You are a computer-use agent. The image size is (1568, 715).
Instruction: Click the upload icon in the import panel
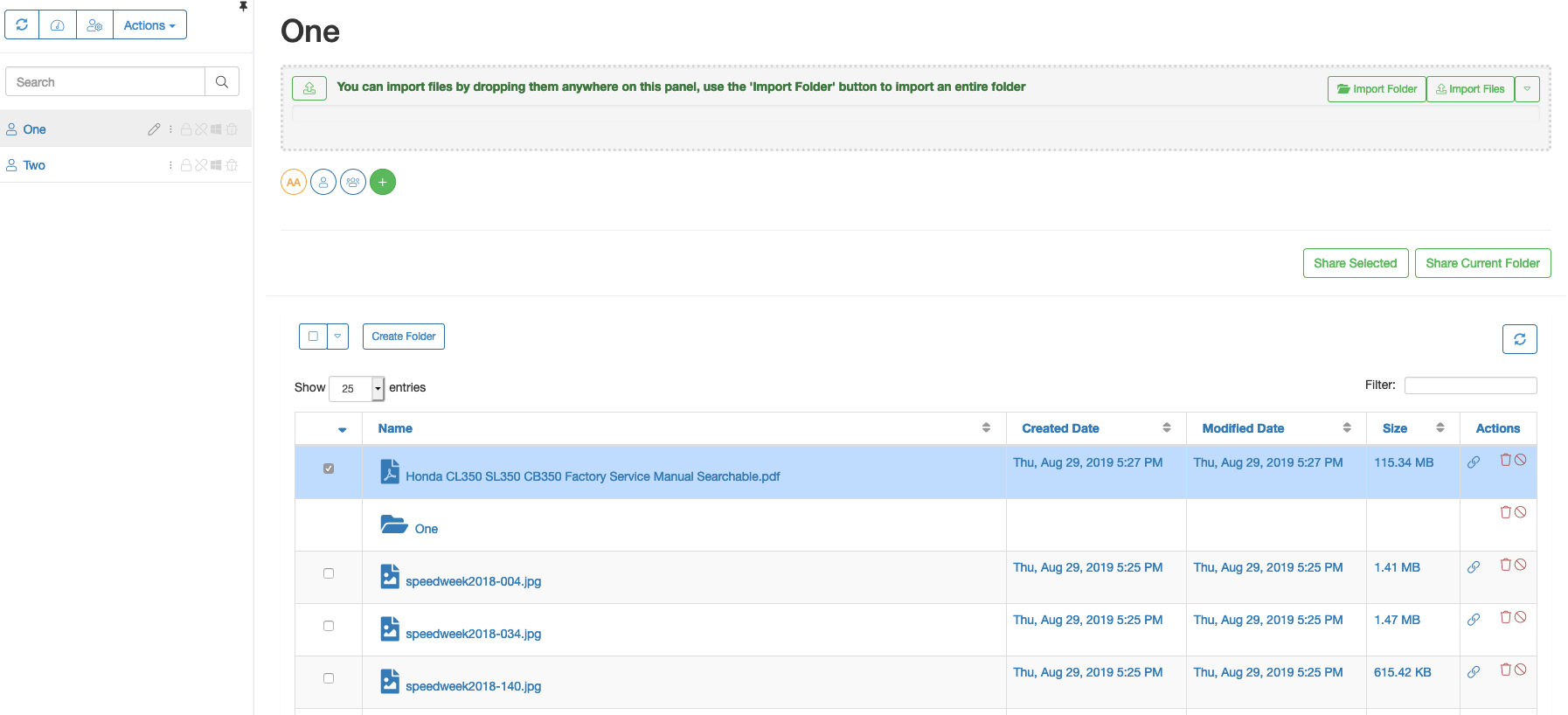(x=309, y=88)
